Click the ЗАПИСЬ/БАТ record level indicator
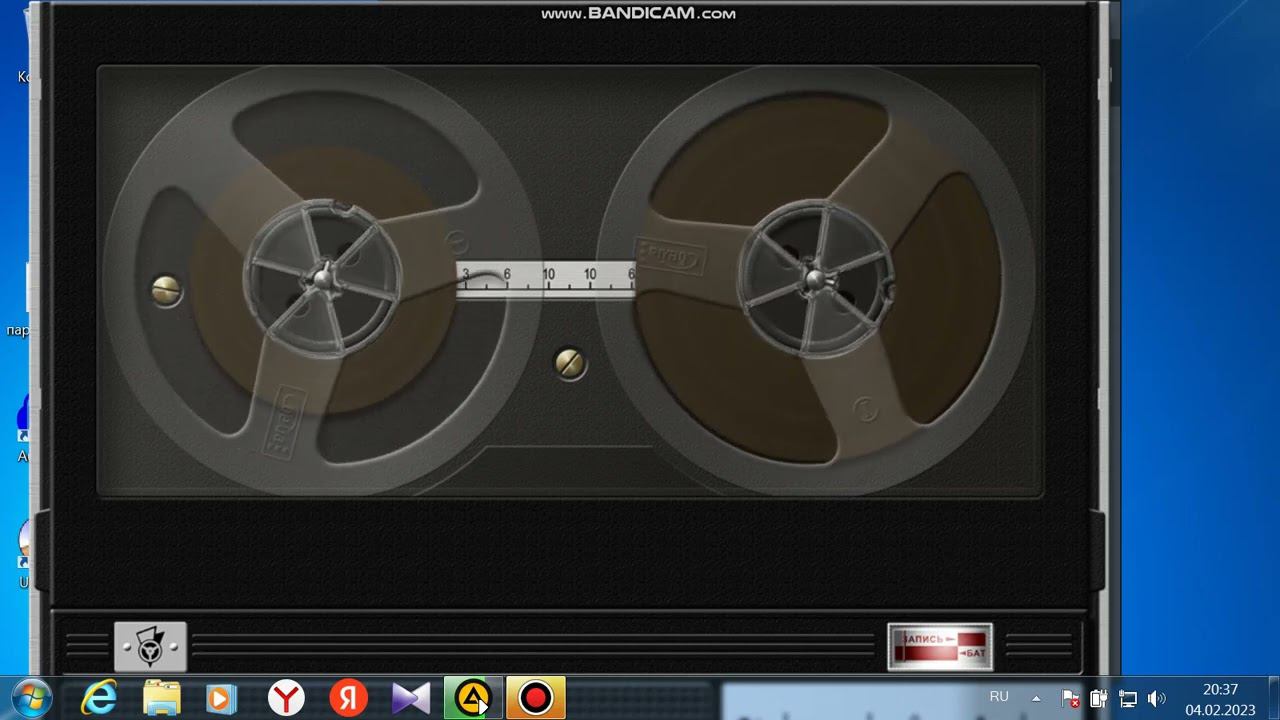The height and width of the screenshot is (720, 1280). coord(940,646)
